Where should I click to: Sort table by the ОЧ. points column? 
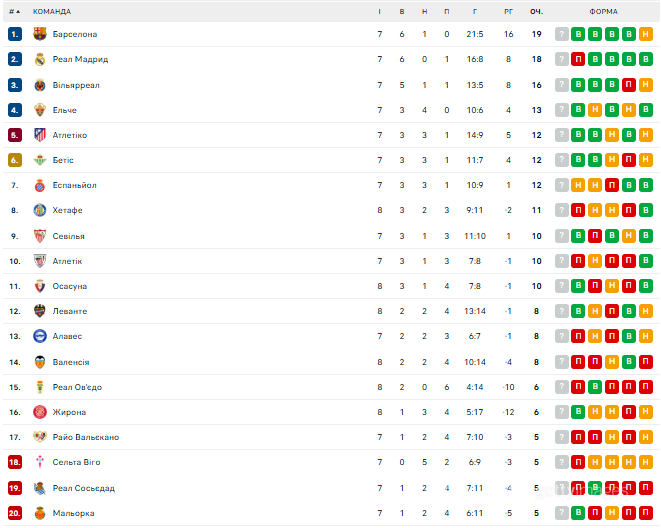536,11
